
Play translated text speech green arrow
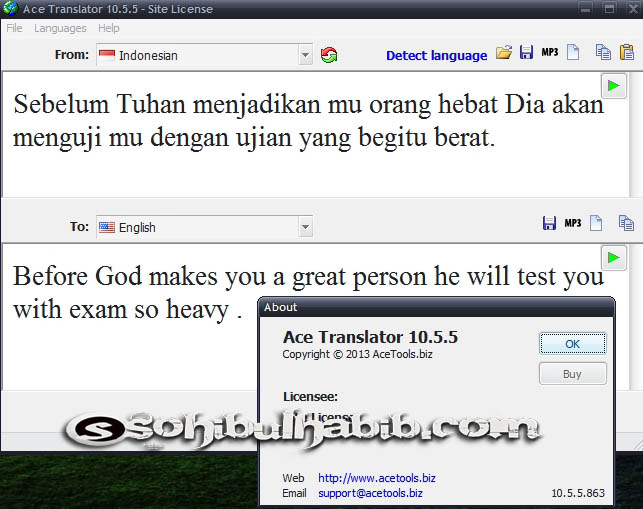click(x=613, y=258)
